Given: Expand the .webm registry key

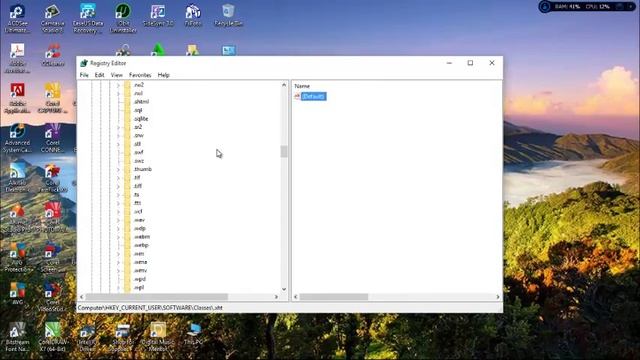Looking at the screenshot, I should 118,237.
